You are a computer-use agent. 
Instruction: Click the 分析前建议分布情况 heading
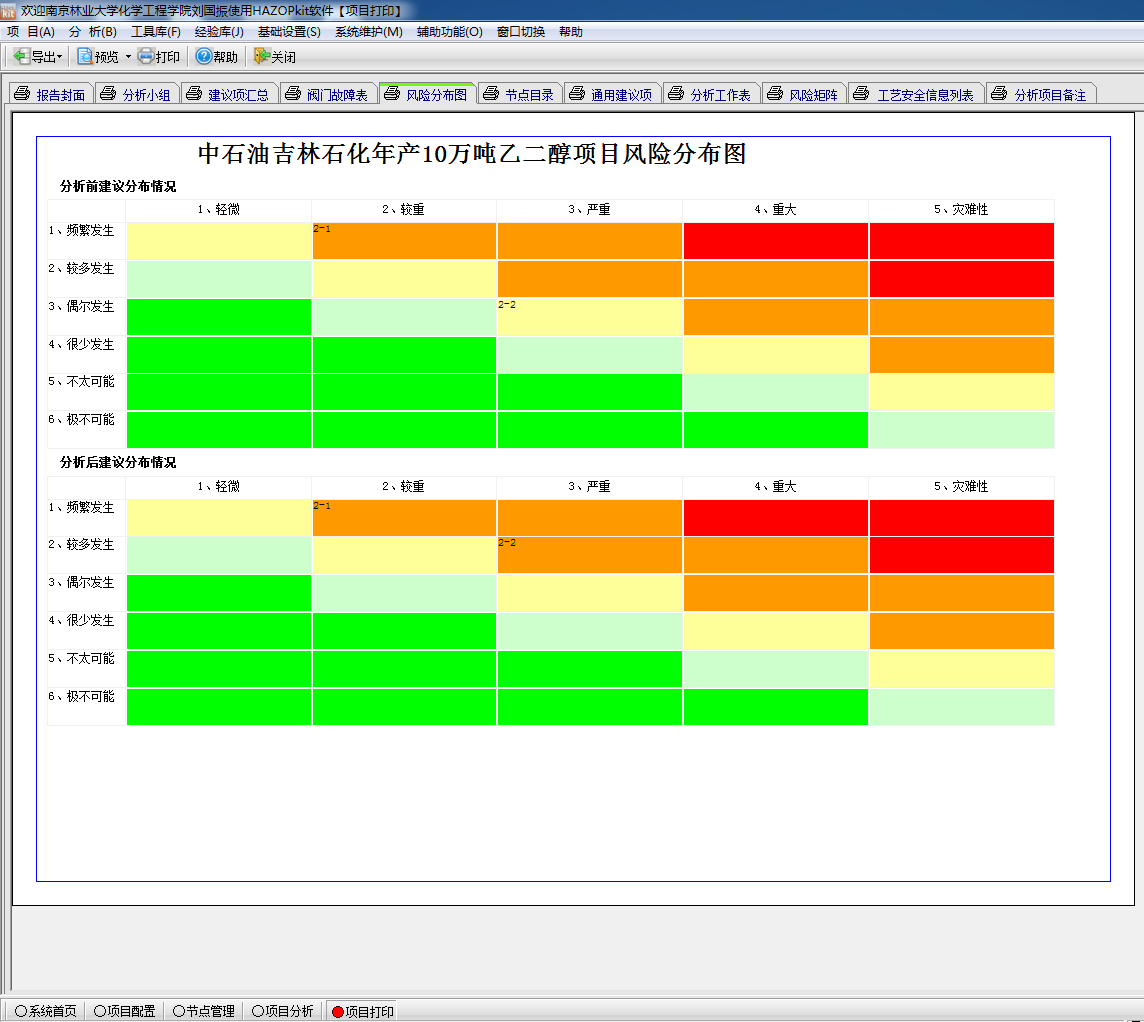tap(118, 187)
